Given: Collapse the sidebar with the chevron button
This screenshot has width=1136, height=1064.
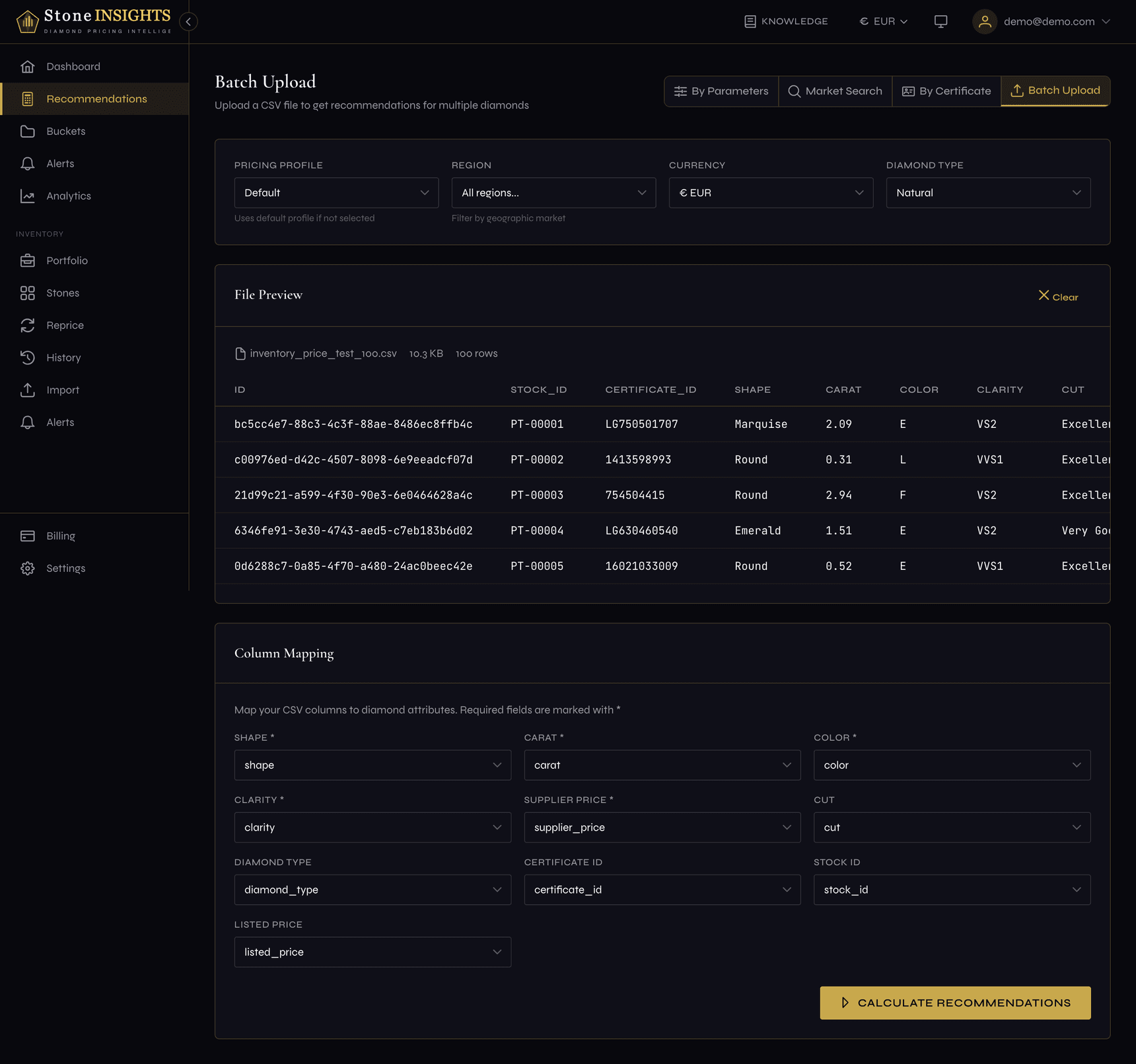Looking at the screenshot, I should 188,22.
